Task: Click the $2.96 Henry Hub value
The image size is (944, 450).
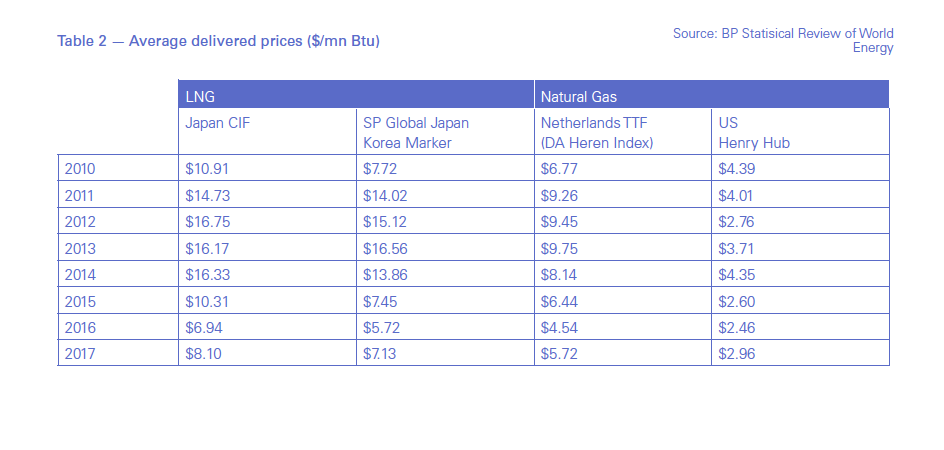Action: [739, 353]
